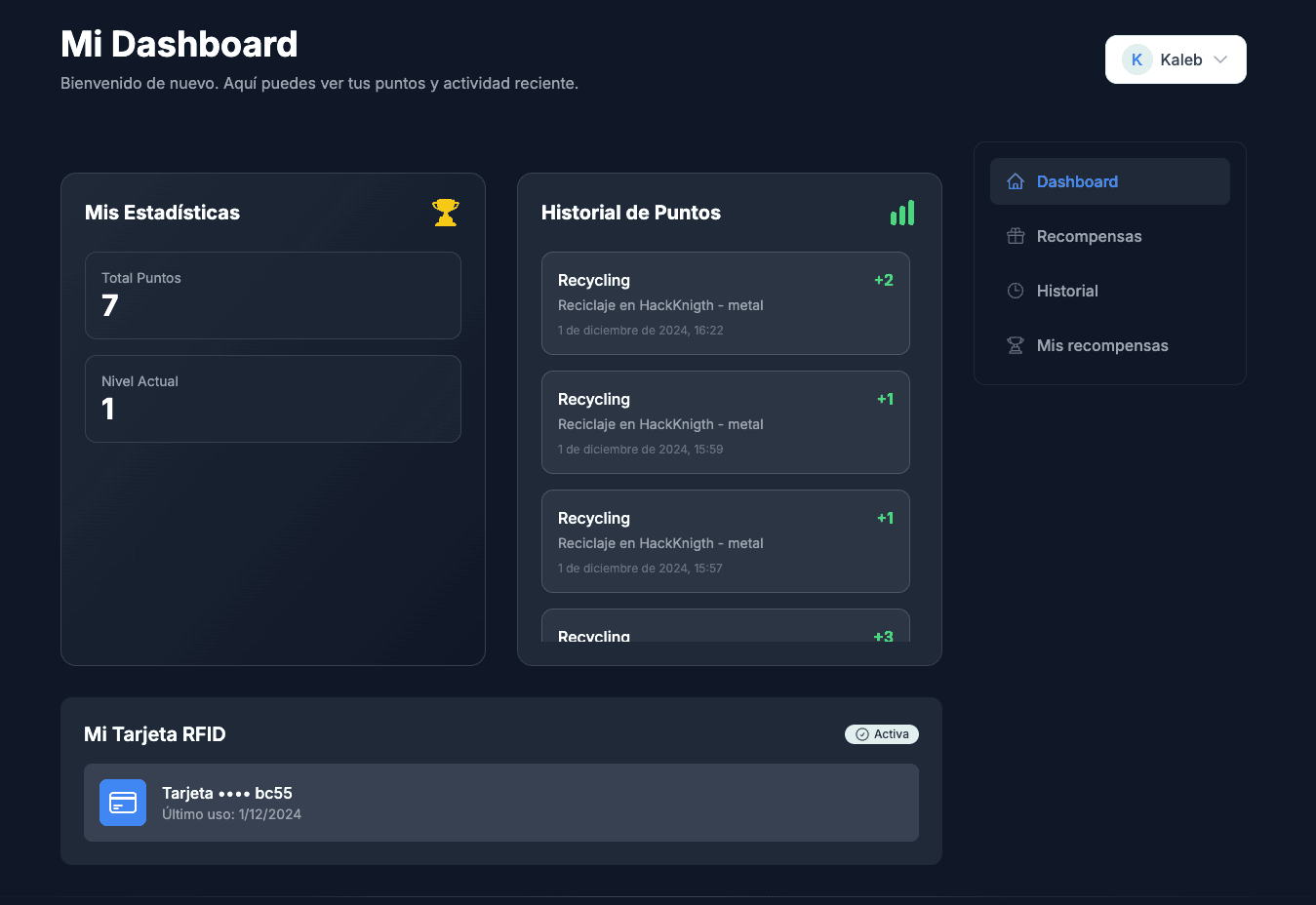Screen dimensions: 1316x905
Task: Click the house icon beside Dashboard
Action: point(1016,181)
